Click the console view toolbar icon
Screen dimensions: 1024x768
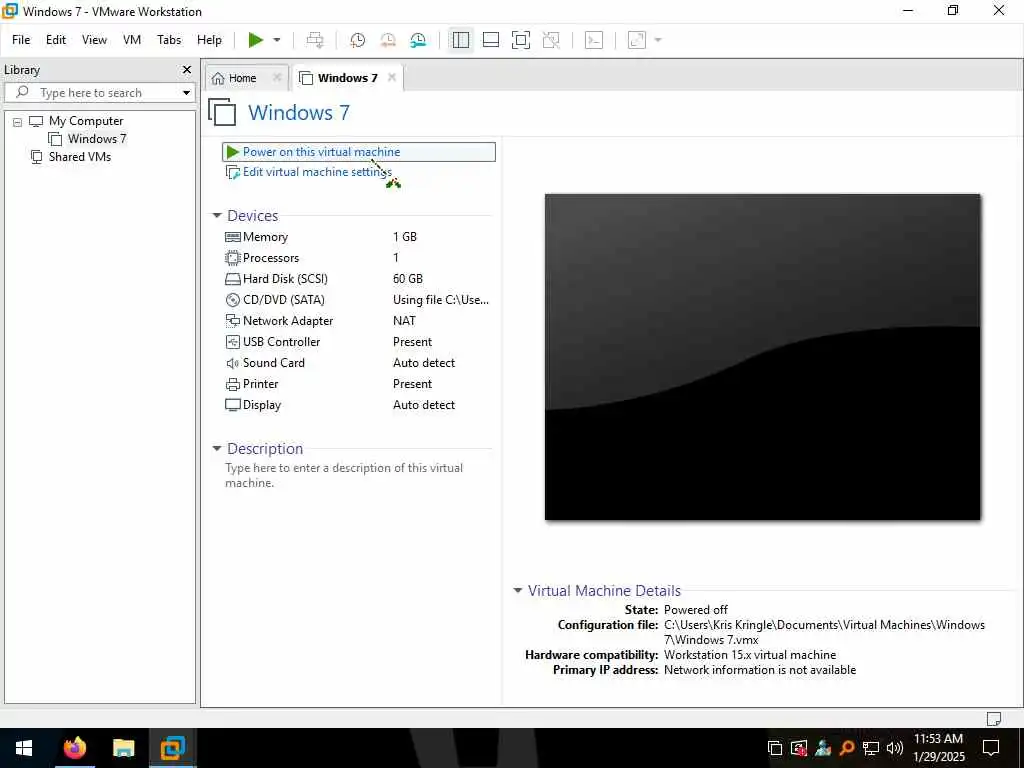pos(594,40)
